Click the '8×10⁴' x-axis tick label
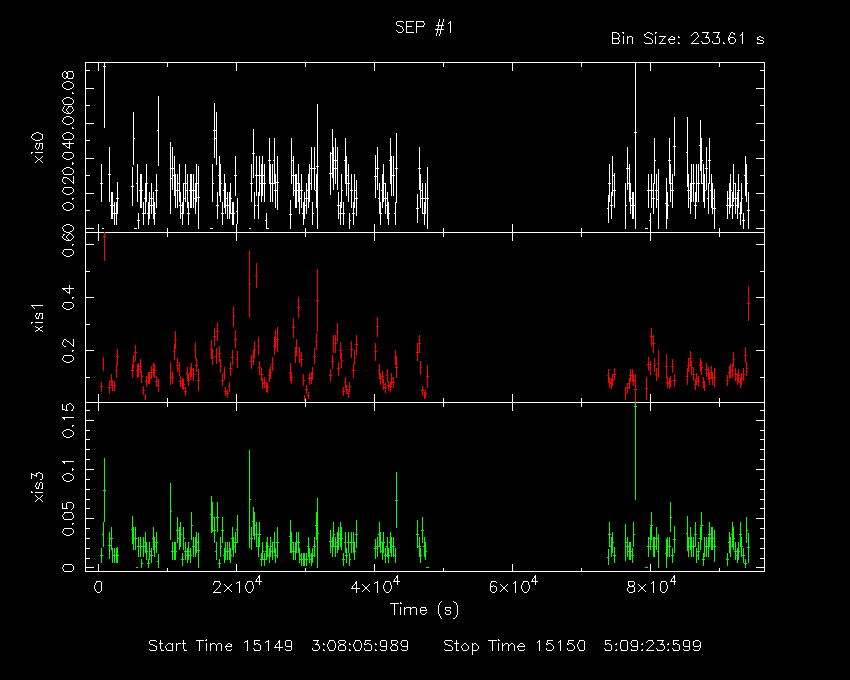This screenshot has width=850, height=680. tap(651, 587)
